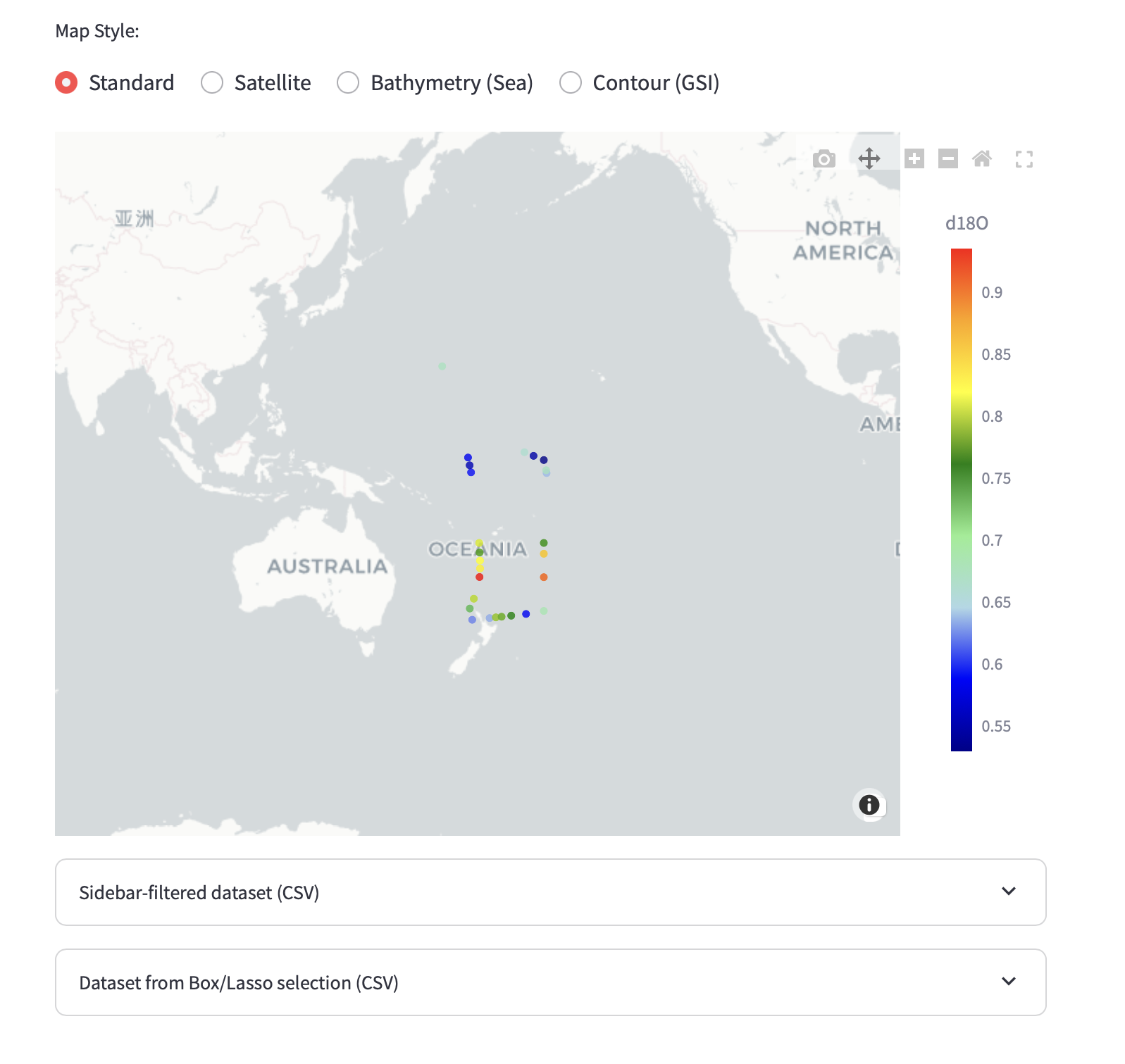Viewport: 1125px width, 1064px height.
Task: Expand Sidebar-filtered dataset (CSV) section
Action: (551, 892)
